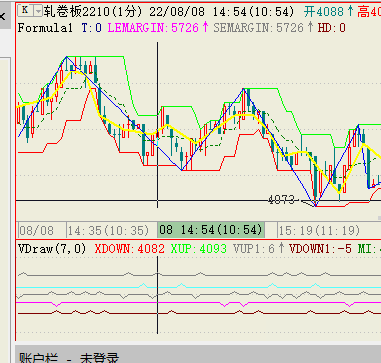This screenshot has width=381, height=363.
Task: Click the green XUP:4093 value
Action: tap(199, 249)
